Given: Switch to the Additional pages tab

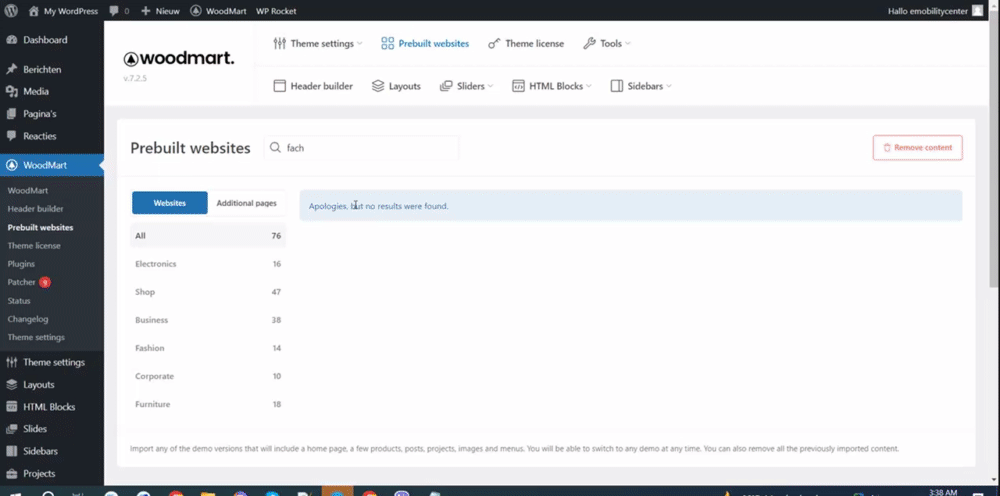Looking at the screenshot, I should [x=247, y=203].
